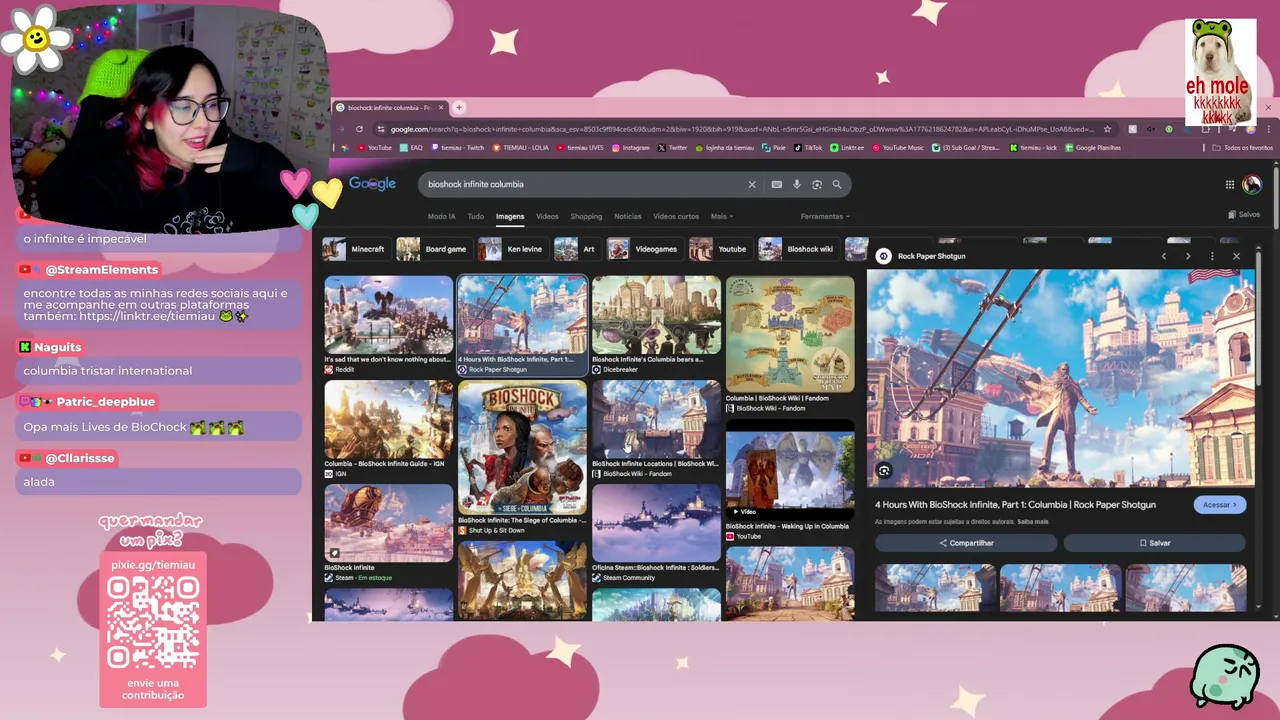Filter images by Art chip

click(x=577, y=249)
